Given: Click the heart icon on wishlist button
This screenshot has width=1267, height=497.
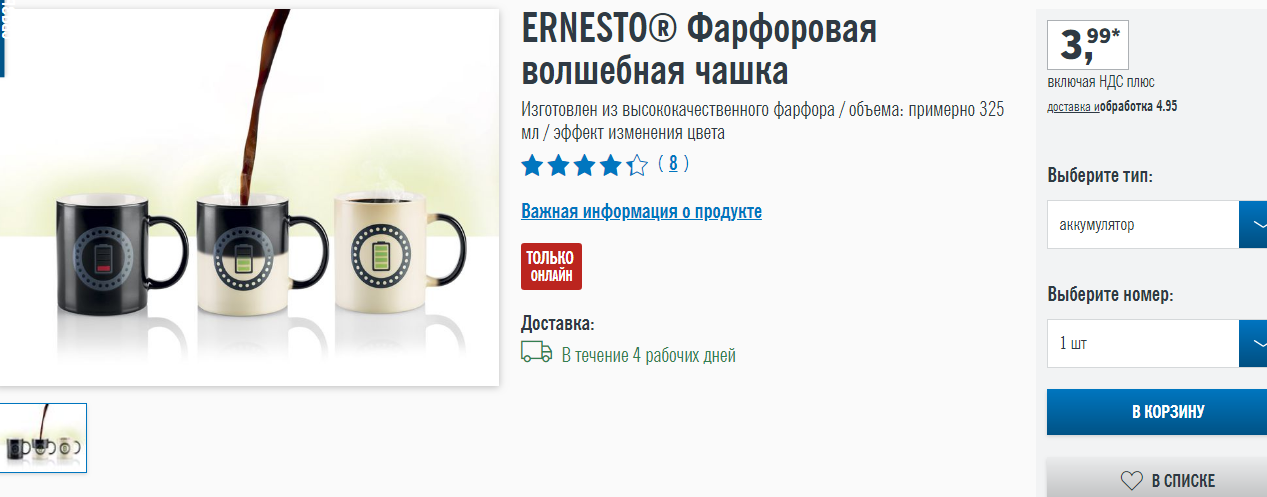Looking at the screenshot, I should [x=1131, y=481].
